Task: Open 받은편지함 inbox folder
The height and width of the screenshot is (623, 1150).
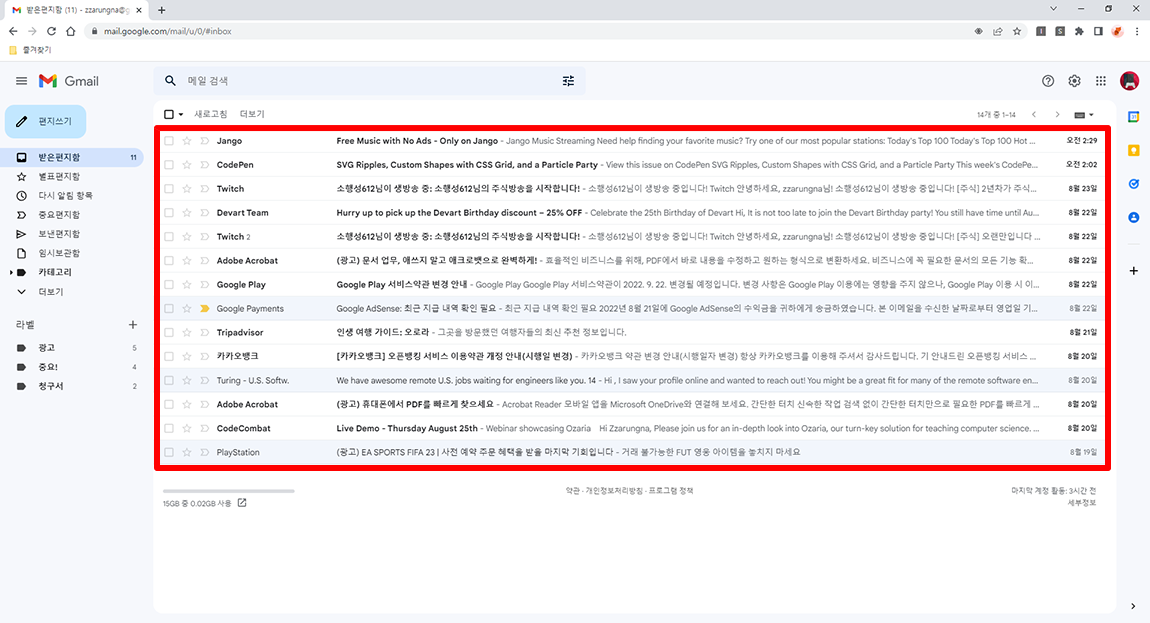Action: click(x=72, y=157)
